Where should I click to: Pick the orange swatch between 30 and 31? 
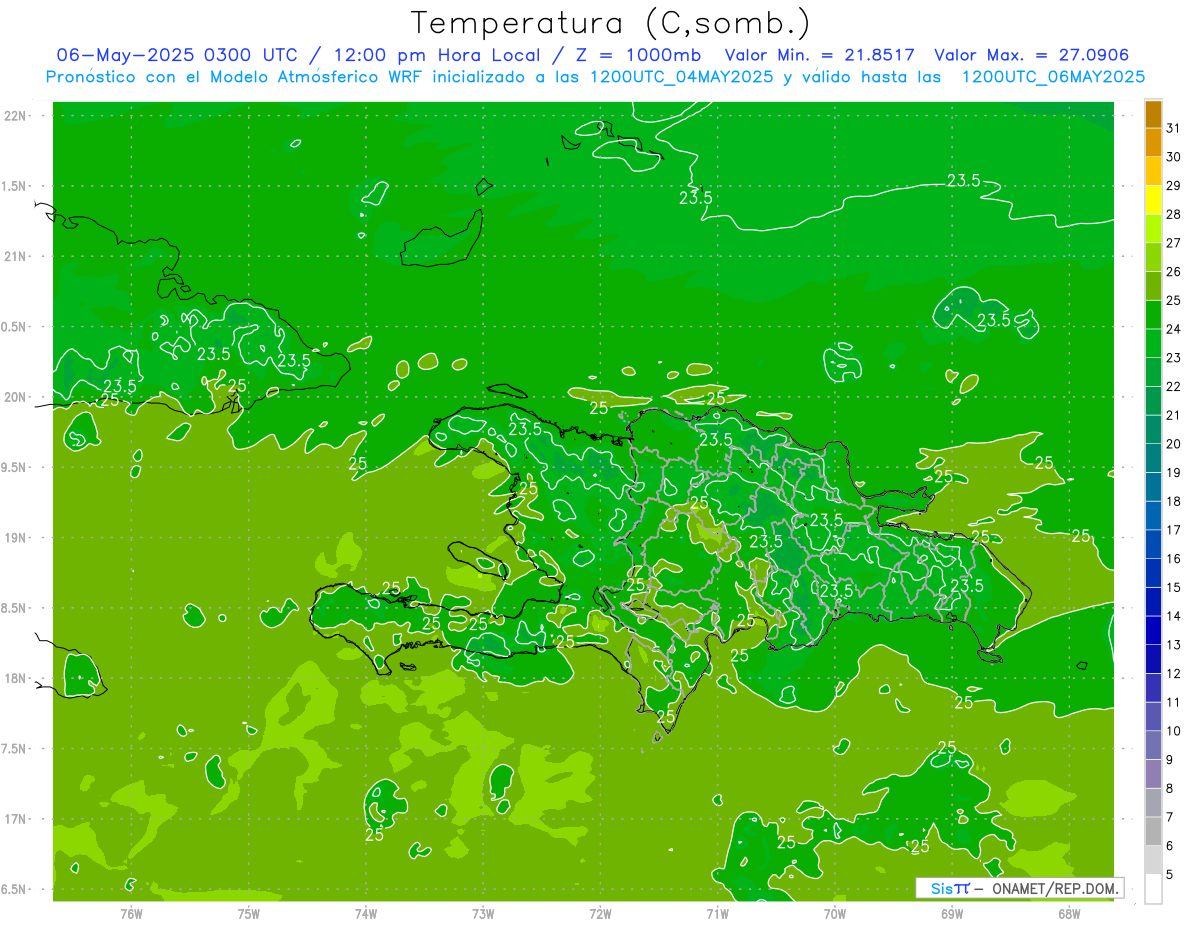click(x=1153, y=143)
